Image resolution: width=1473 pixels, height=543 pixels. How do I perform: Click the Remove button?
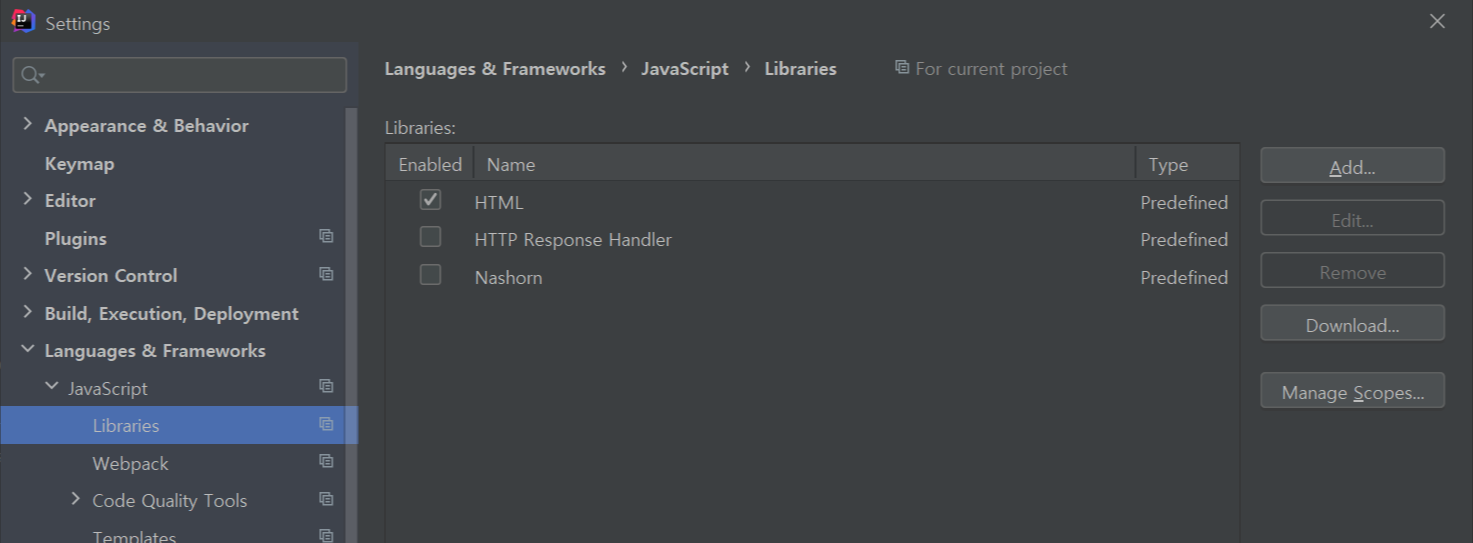coord(1352,271)
